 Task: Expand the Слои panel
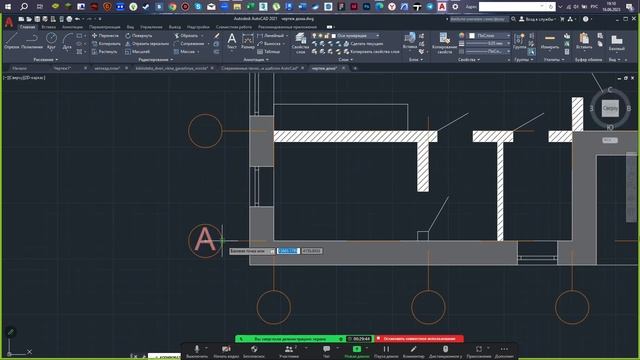pyautogui.click(x=345, y=60)
